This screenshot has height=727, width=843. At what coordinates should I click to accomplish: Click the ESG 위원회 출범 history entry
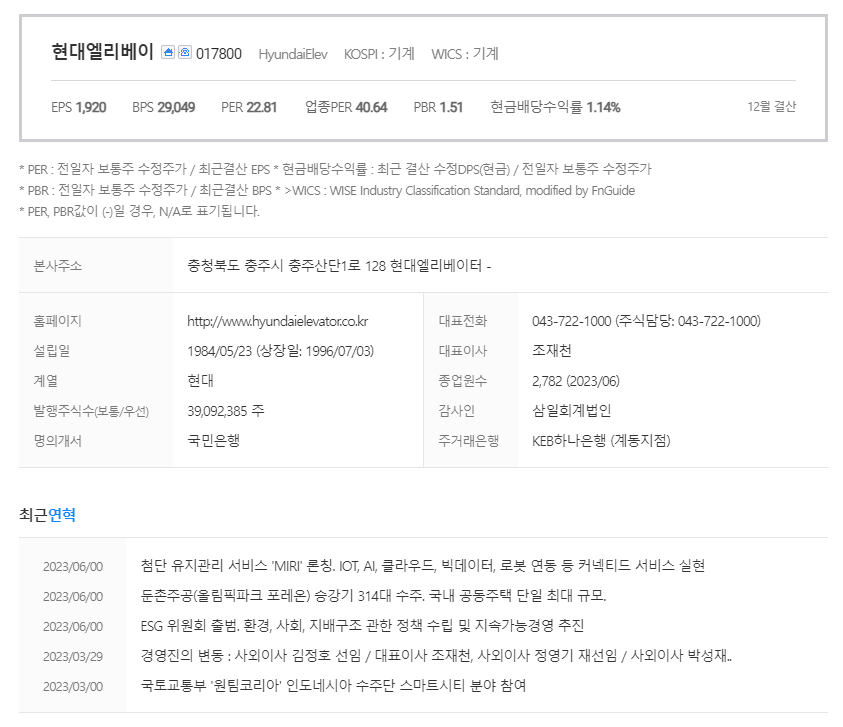362,626
